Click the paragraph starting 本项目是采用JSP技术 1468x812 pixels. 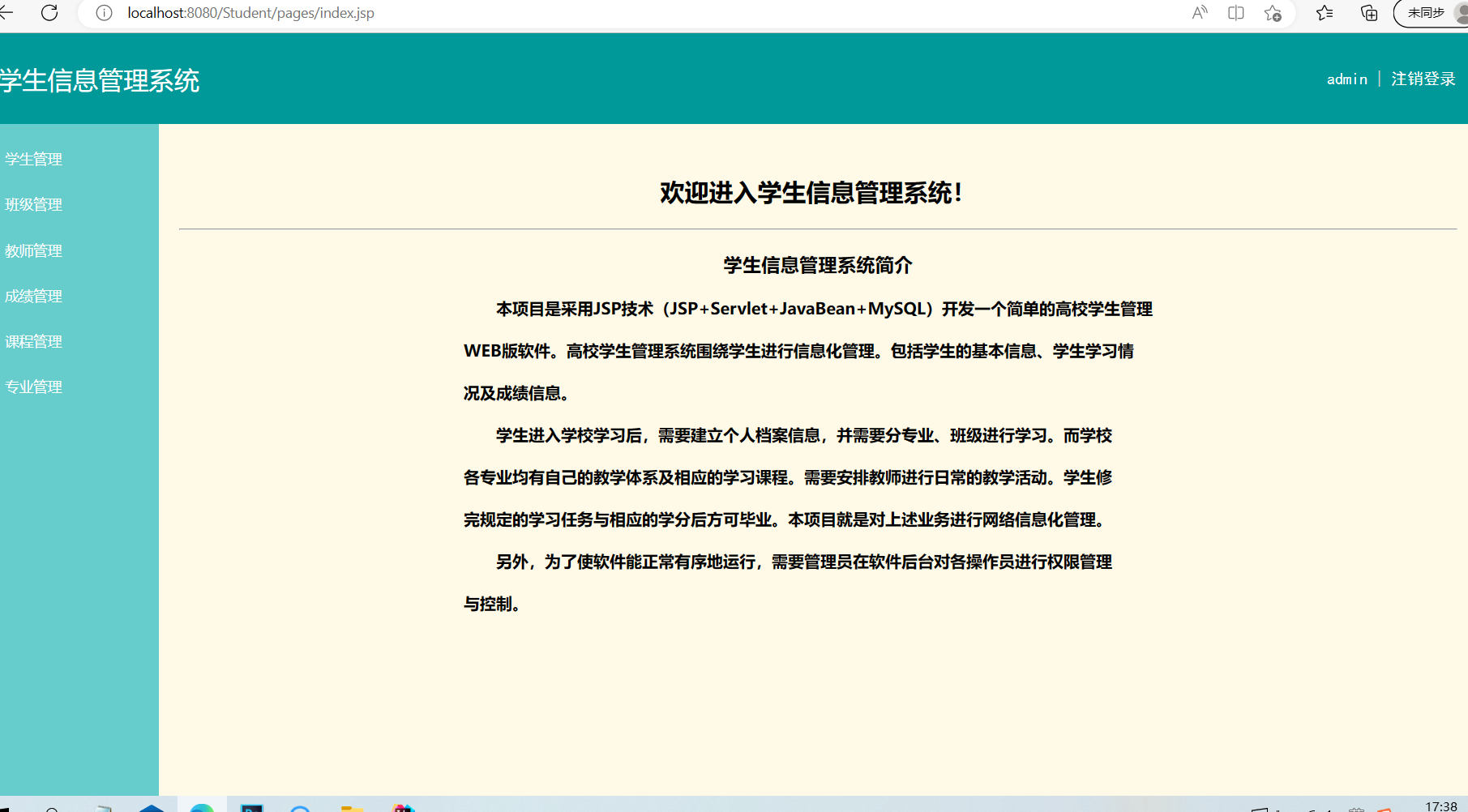pyautogui.click(x=808, y=351)
